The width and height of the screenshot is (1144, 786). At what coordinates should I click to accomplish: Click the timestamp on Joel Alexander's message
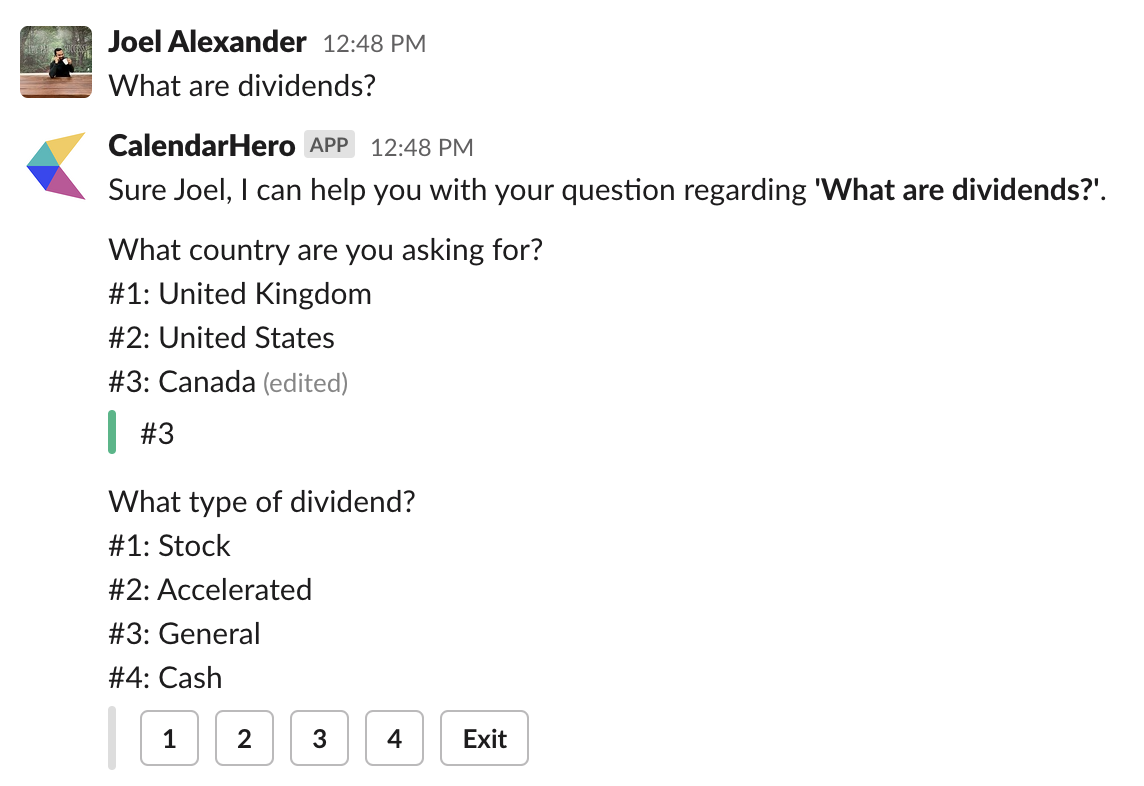(374, 44)
